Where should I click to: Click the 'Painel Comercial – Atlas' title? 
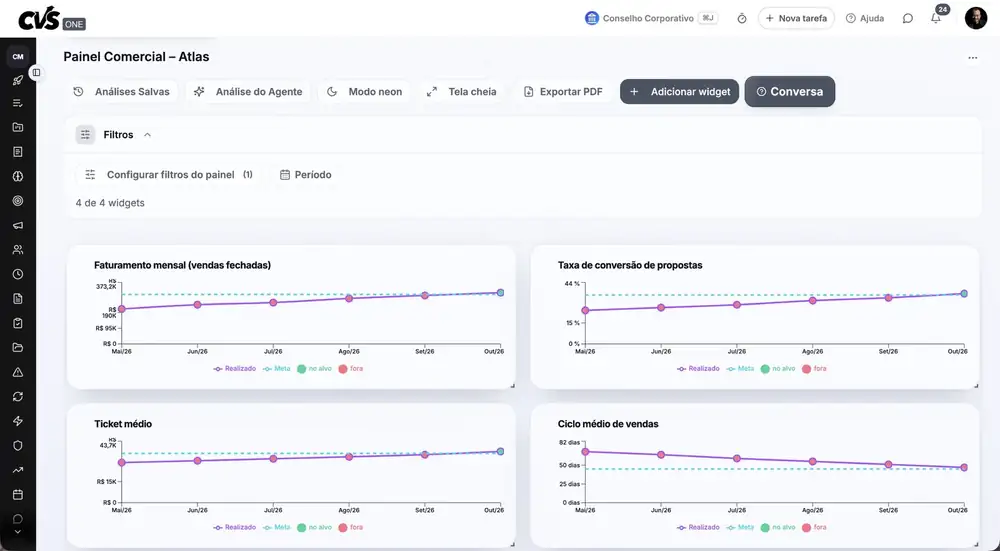[136, 57]
